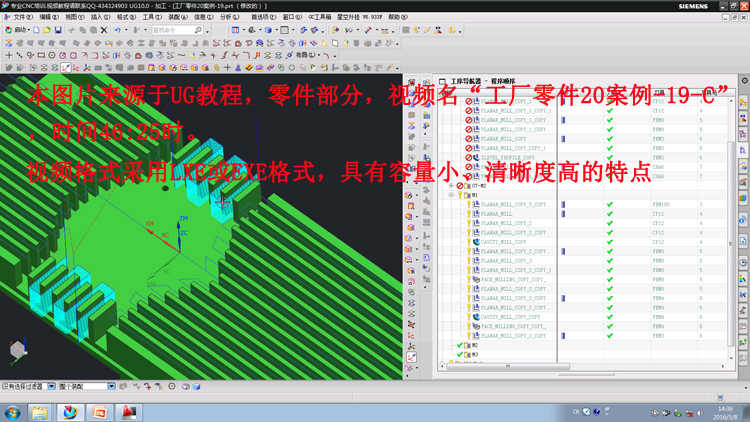The image size is (750, 422).
Task: Click the New file icon
Action: coord(36,30)
